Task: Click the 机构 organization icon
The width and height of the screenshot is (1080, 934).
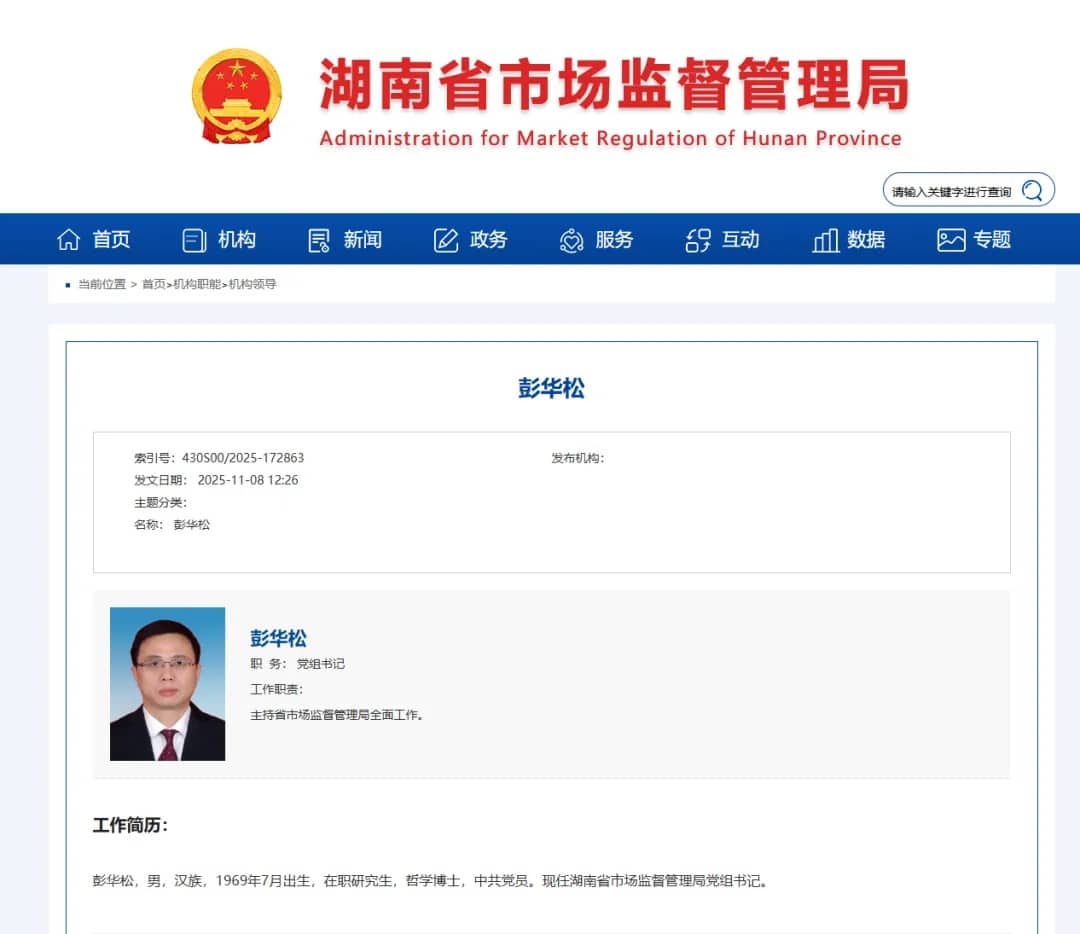Action: [x=193, y=239]
